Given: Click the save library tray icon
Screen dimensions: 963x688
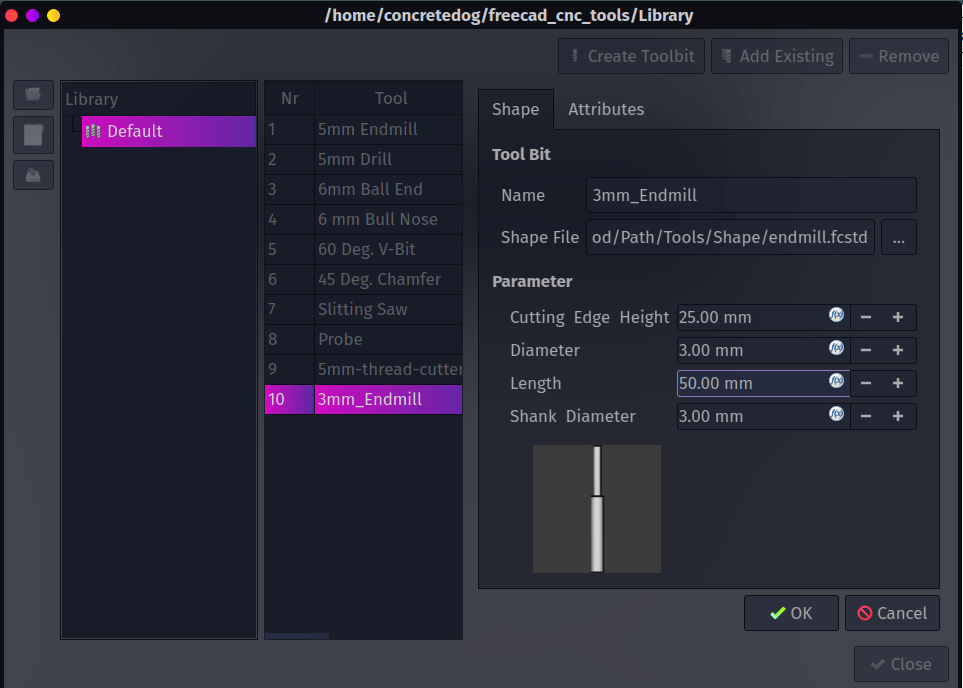Looking at the screenshot, I should tap(33, 175).
